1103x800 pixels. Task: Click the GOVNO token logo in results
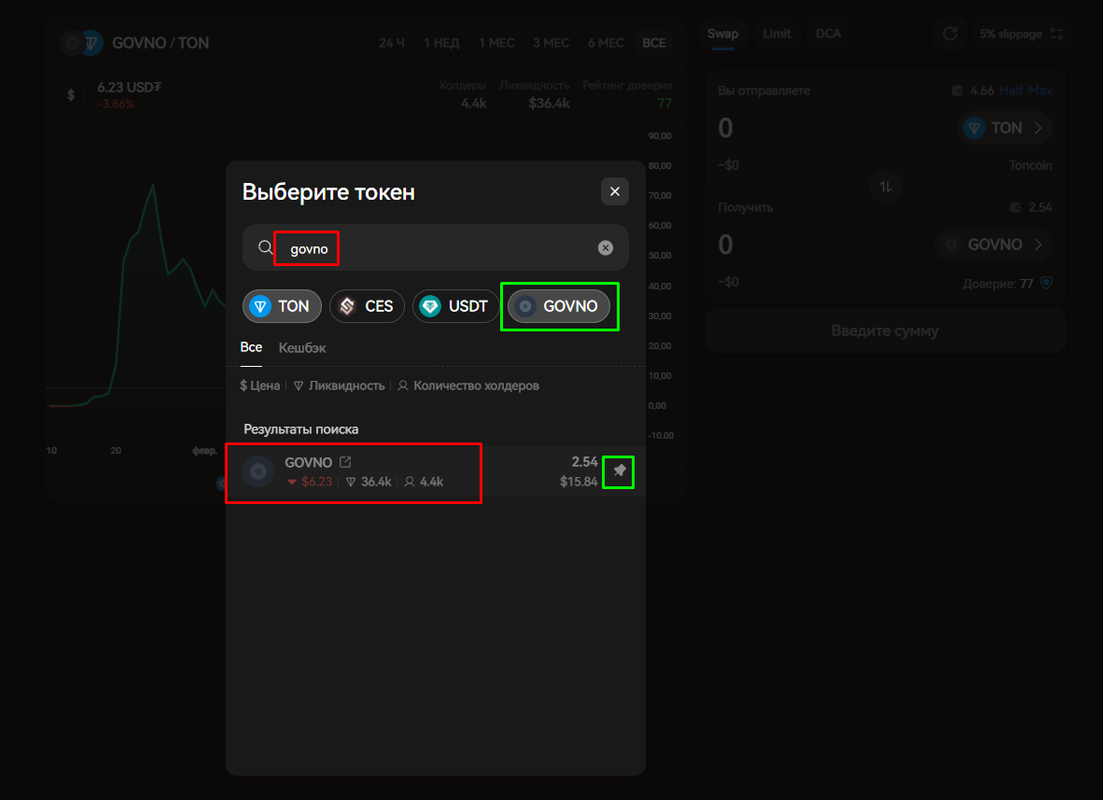point(258,471)
